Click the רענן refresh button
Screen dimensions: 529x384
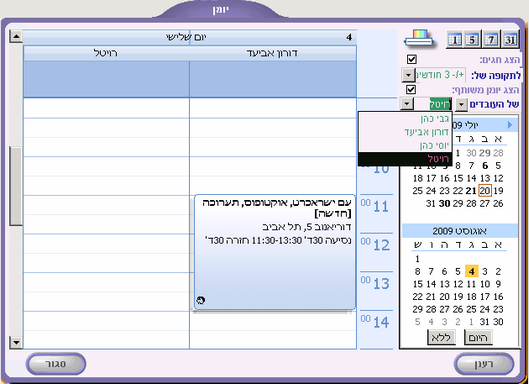(x=484, y=364)
